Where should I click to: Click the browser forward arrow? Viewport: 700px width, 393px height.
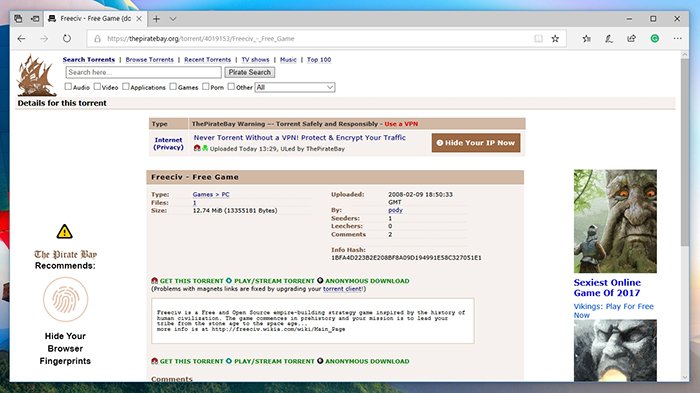(44, 39)
